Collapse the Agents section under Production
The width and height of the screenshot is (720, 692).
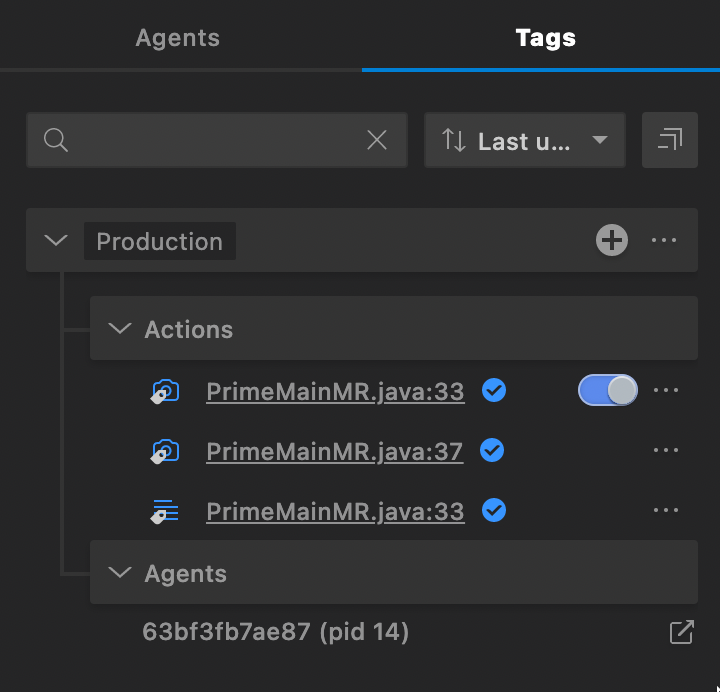coord(120,573)
